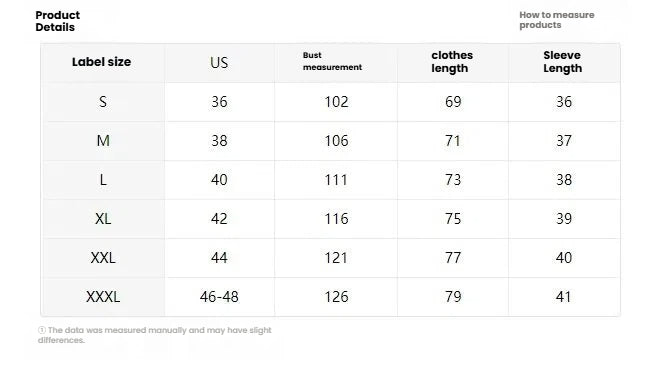The image size is (659, 371).
Task: Click the bust measurement value 102
Action: tap(336, 102)
